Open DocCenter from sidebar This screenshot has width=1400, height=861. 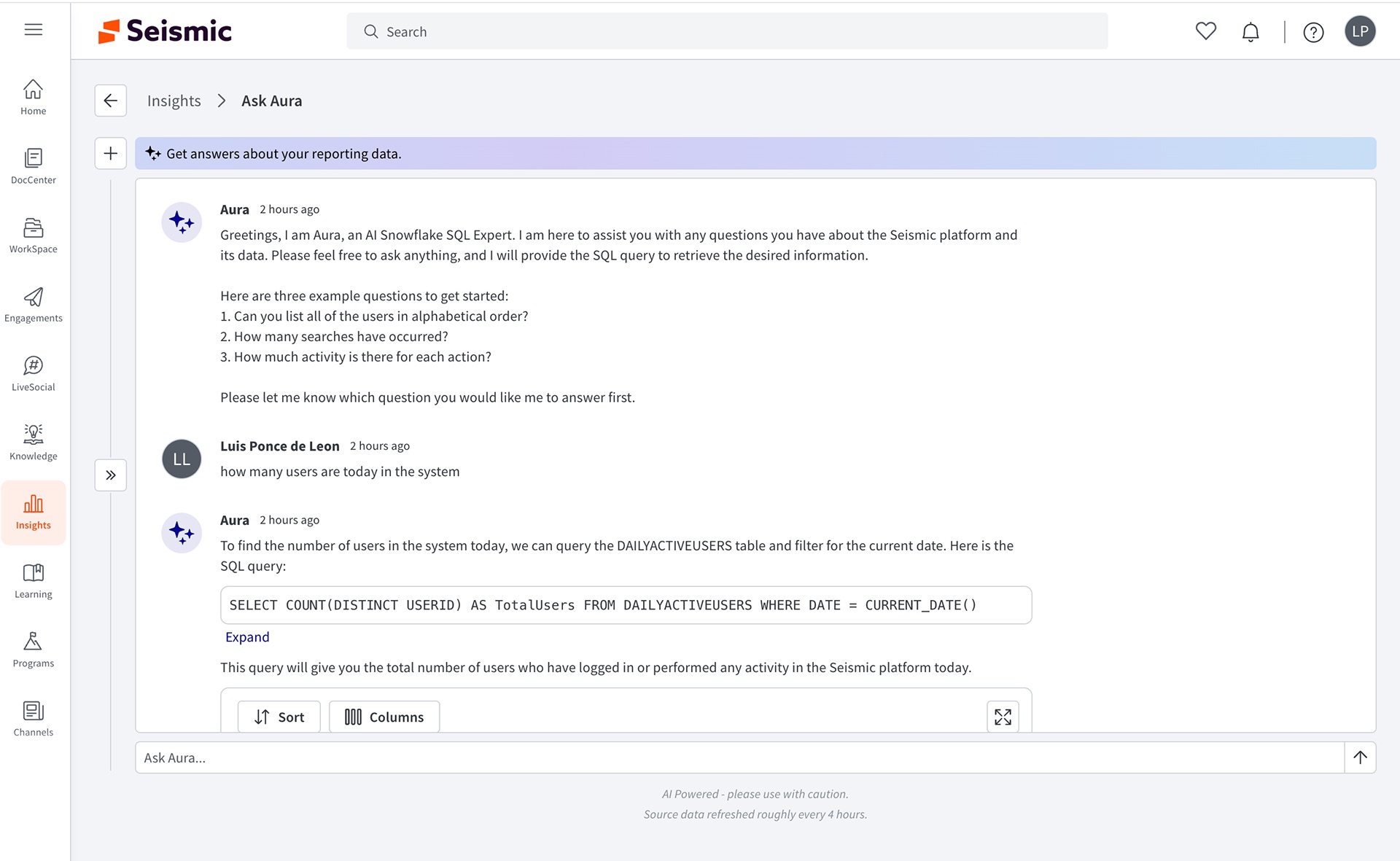pyautogui.click(x=34, y=167)
